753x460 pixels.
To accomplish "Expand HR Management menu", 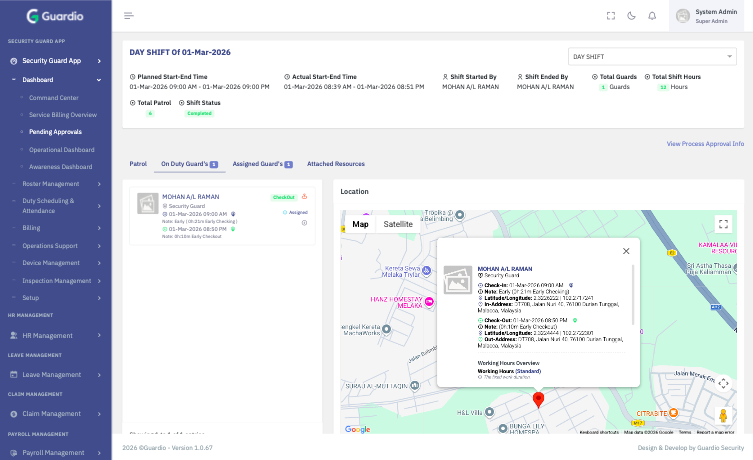I will point(56,336).
